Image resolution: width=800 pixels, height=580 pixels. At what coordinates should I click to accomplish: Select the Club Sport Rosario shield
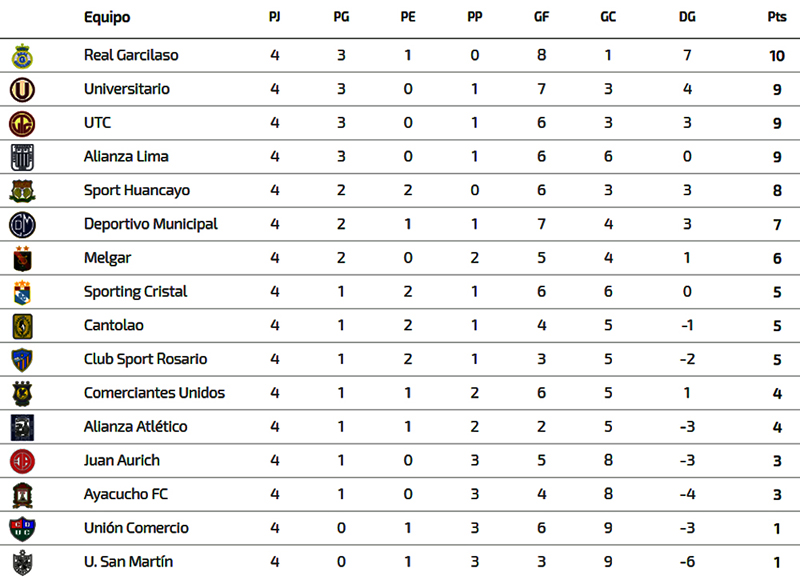[22, 360]
